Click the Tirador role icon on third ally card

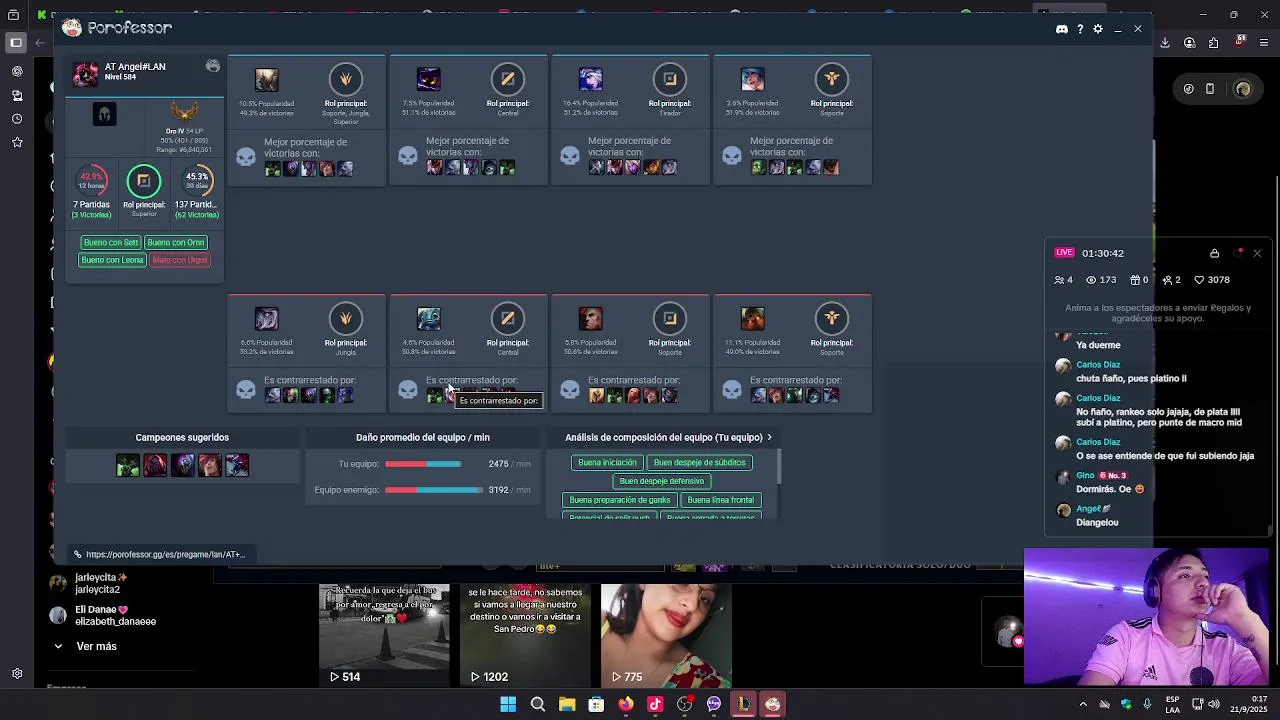point(670,79)
